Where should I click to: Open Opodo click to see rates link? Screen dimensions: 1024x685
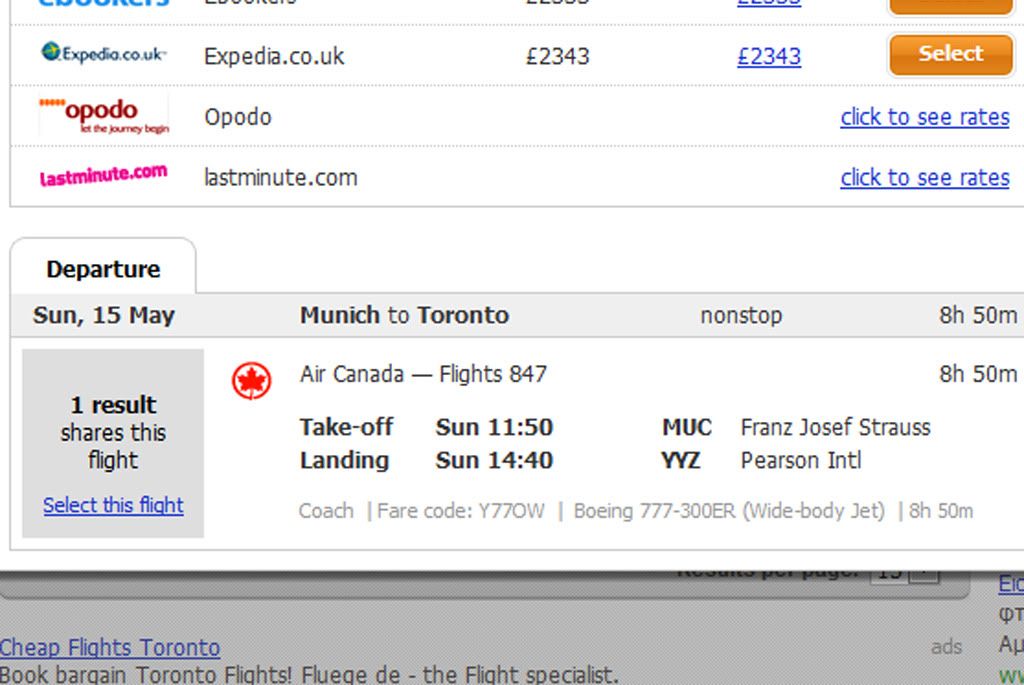pos(925,117)
